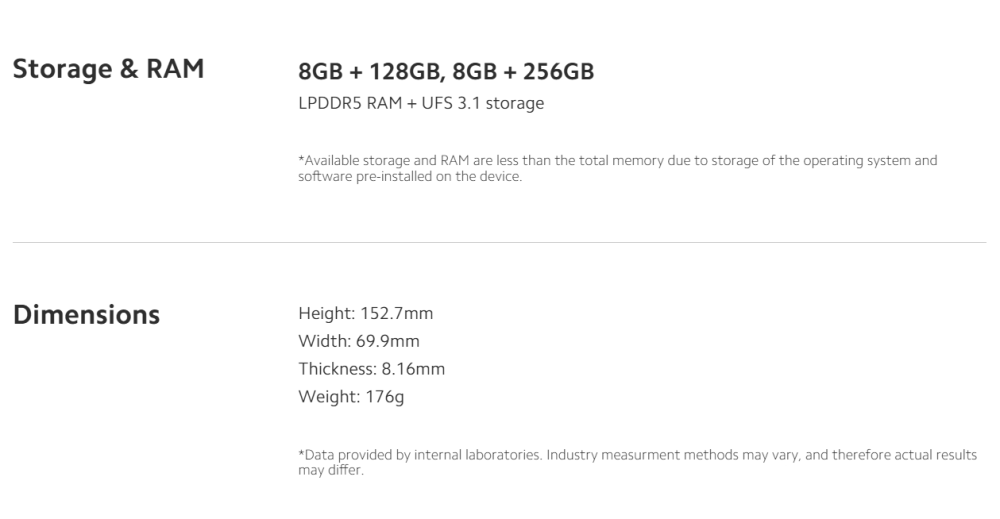Click the Width: 69.9mm line
Image resolution: width=1000 pixels, height=519 pixels.
point(358,341)
